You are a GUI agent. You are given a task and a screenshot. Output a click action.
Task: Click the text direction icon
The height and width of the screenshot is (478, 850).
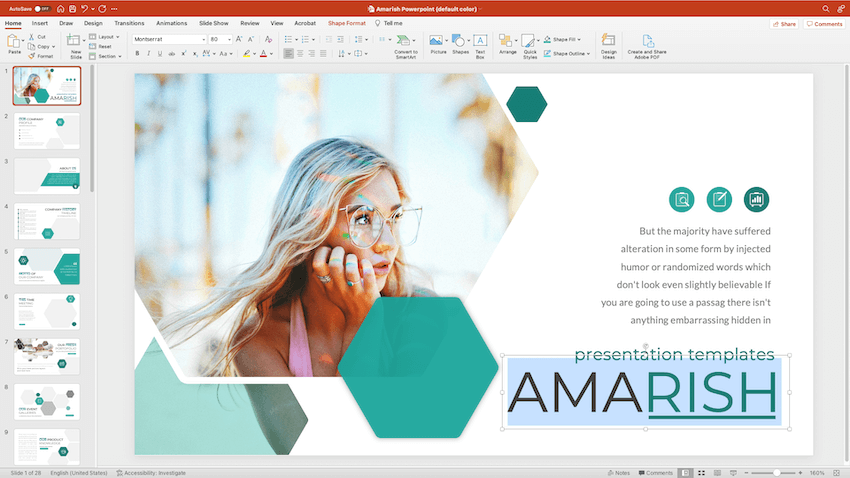point(342,54)
